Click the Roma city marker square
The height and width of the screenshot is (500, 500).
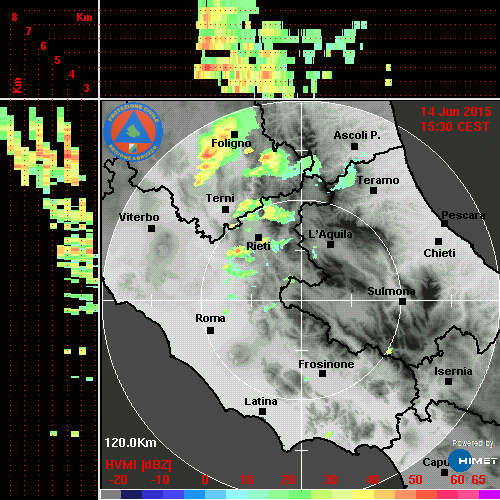[x=210, y=330]
